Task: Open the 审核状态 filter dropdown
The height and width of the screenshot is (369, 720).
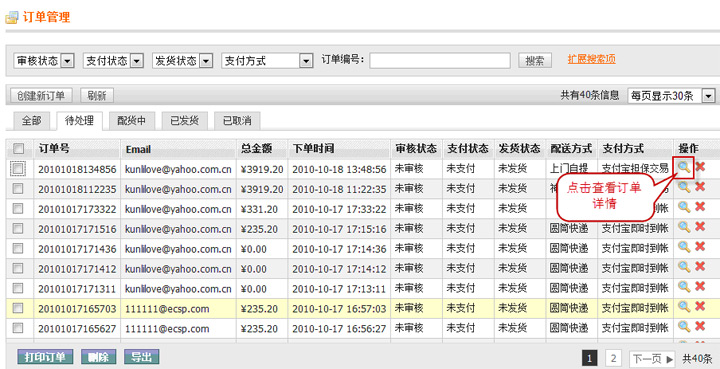Action: click(44, 61)
